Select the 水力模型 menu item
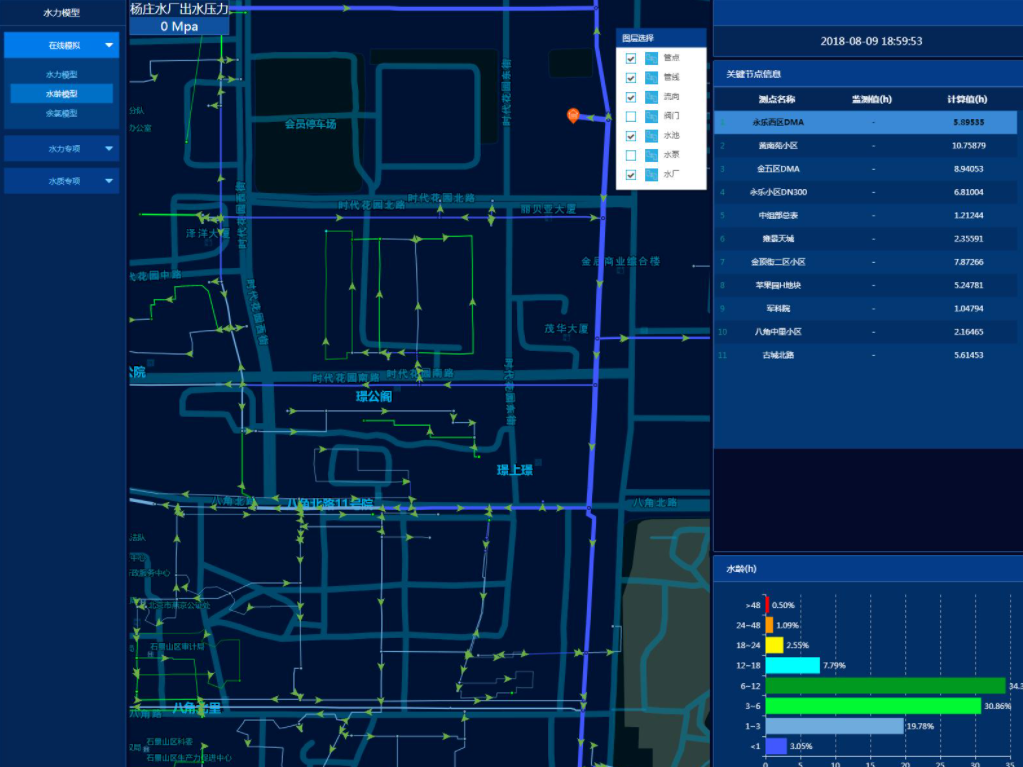The image size is (1023, 767). click(62, 75)
